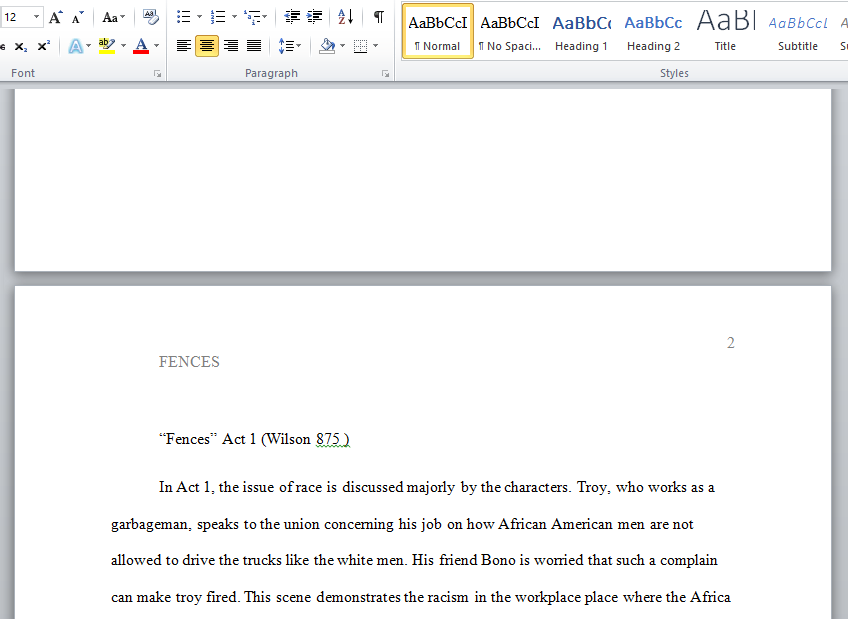The image size is (848, 619).
Task: Justify the paragraph text
Action: (x=254, y=46)
